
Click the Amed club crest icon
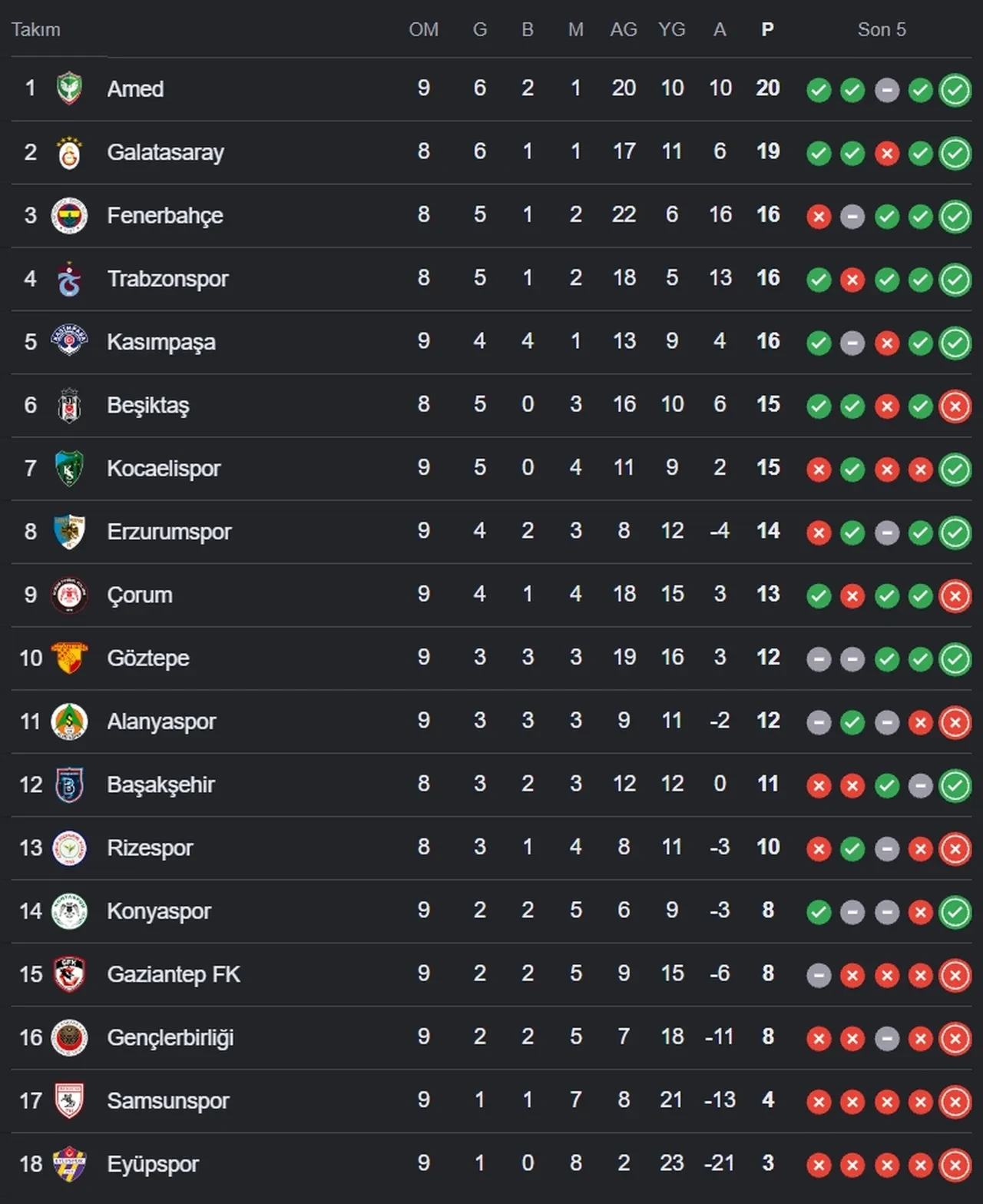[69, 88]
